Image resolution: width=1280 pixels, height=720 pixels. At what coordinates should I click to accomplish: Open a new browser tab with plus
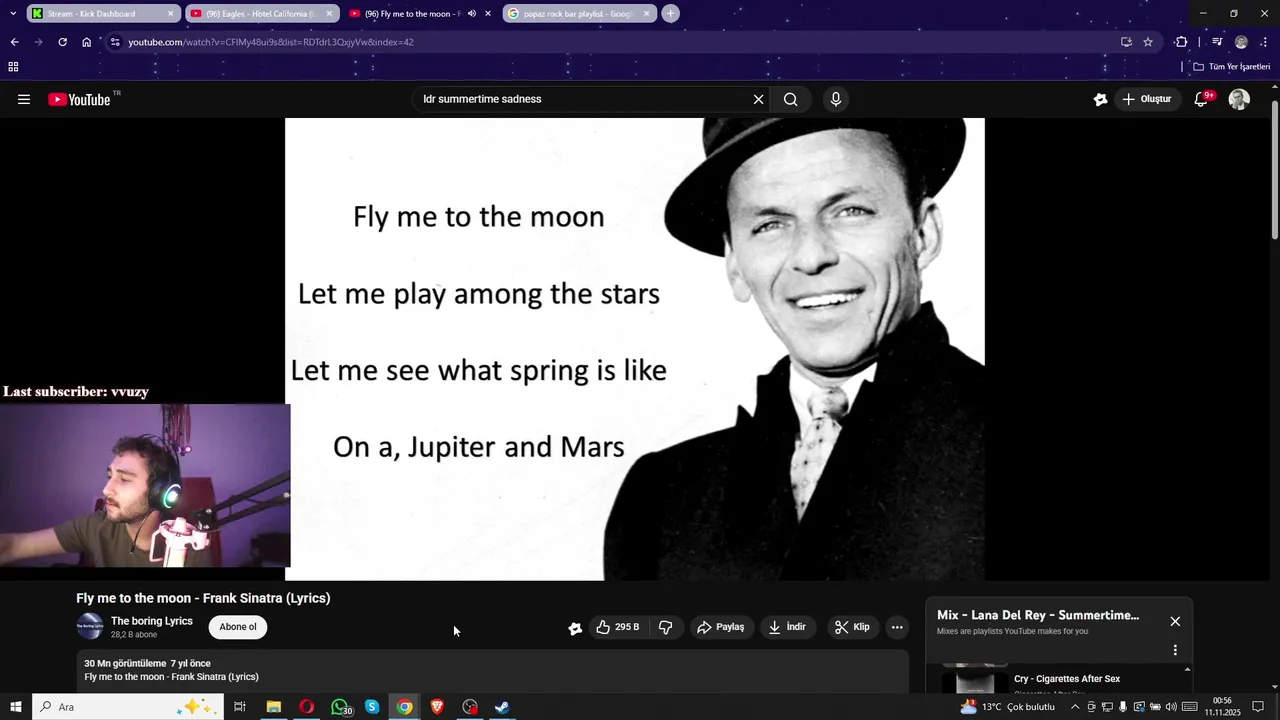(670, 14)
